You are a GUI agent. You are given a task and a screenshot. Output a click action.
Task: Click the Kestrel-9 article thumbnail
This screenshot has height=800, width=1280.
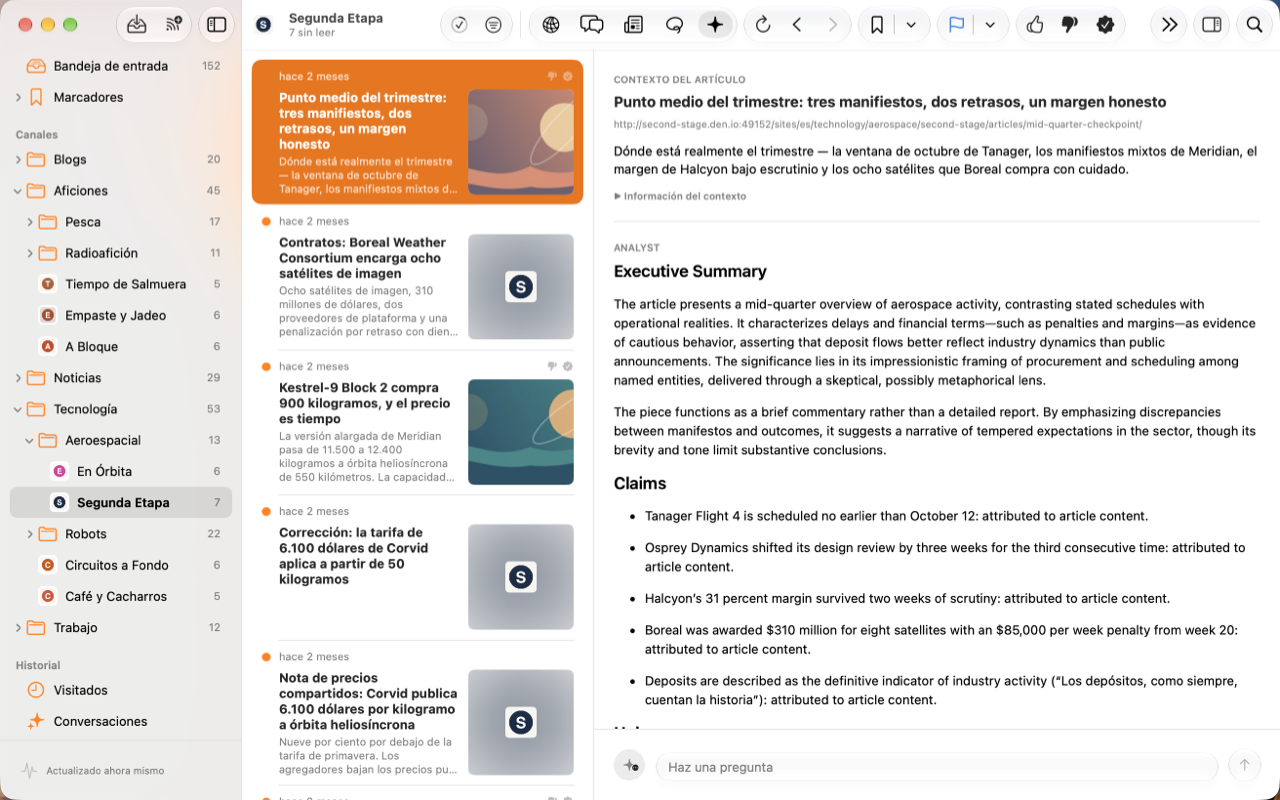(521, 432)
